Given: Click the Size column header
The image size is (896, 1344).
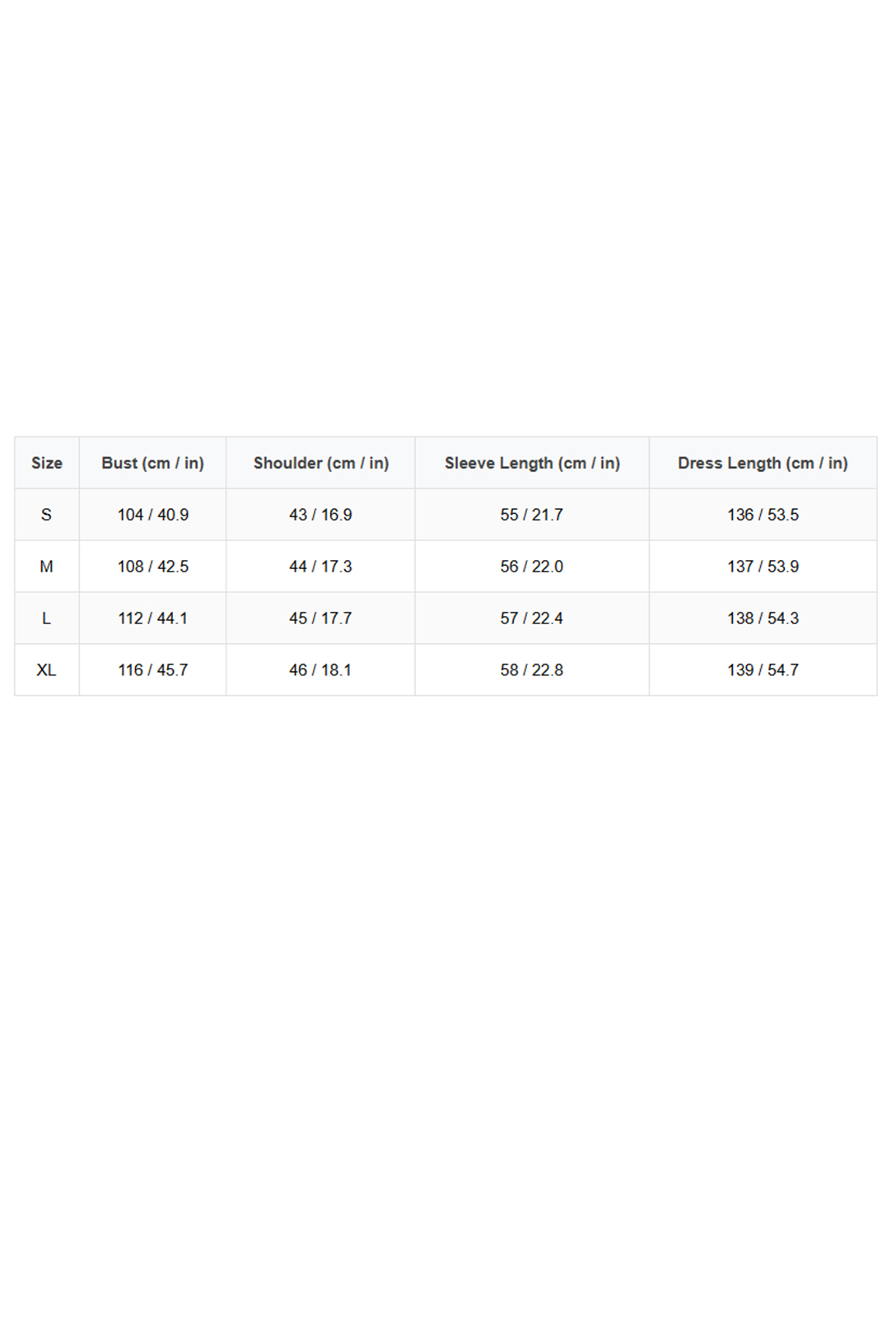Looking at the screenshot, I should point(47,463).
